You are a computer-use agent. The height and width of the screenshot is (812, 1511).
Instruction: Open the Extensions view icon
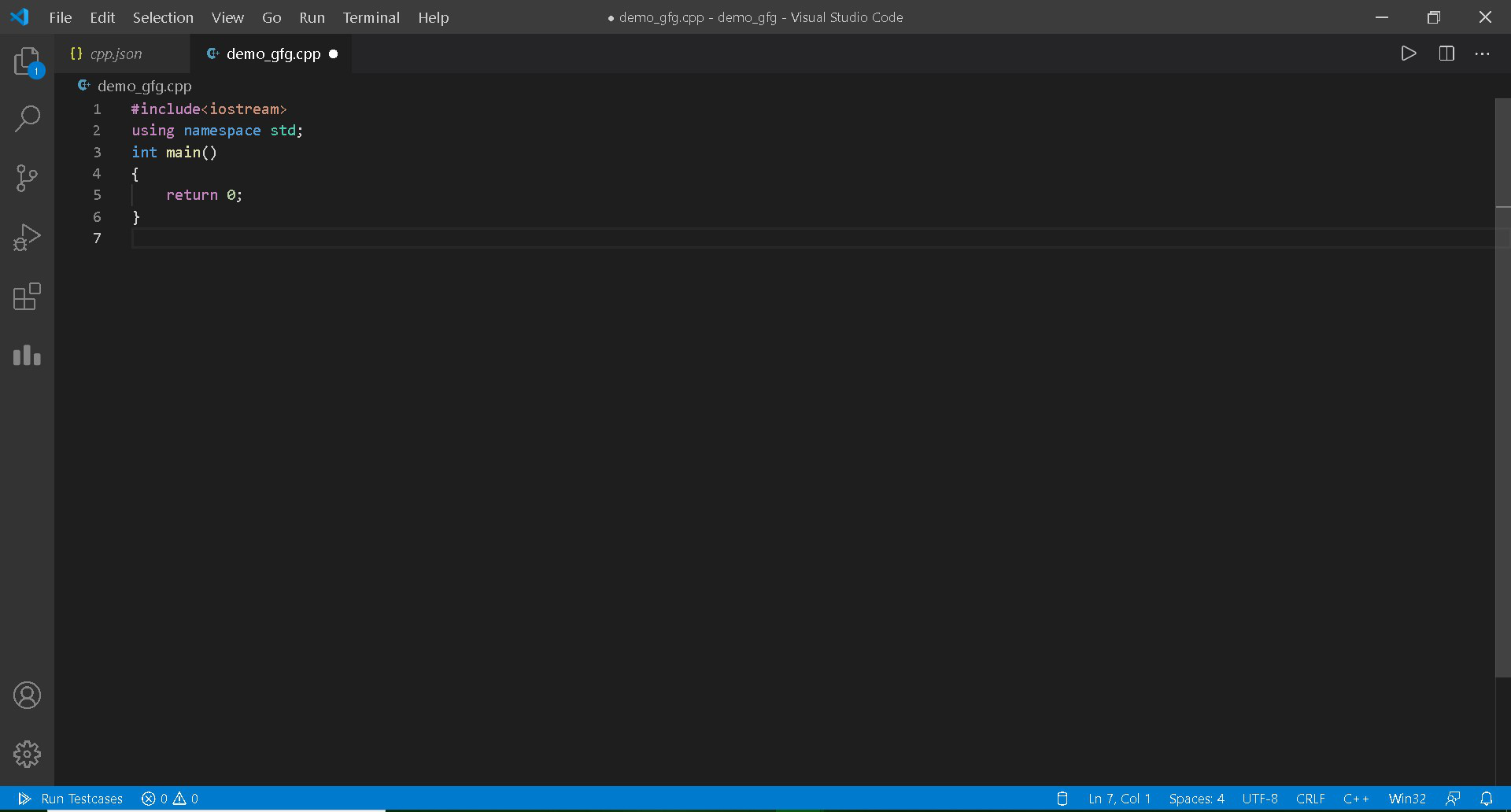click(x=27, y=296)
